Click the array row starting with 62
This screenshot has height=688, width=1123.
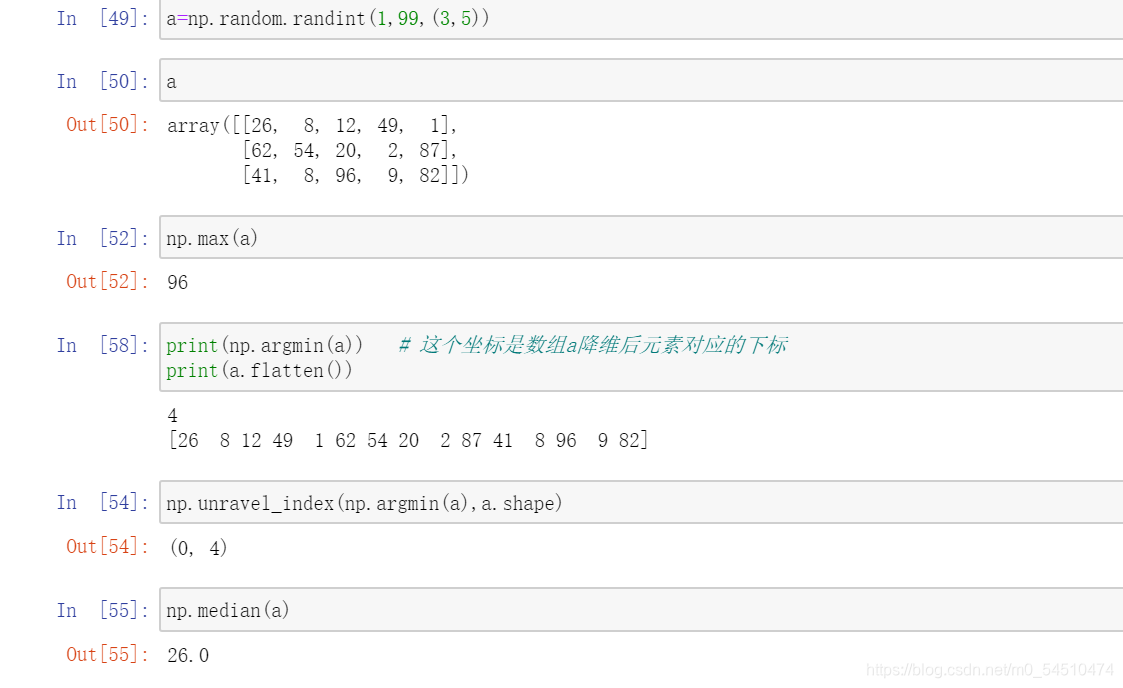[x=350, y=150]
